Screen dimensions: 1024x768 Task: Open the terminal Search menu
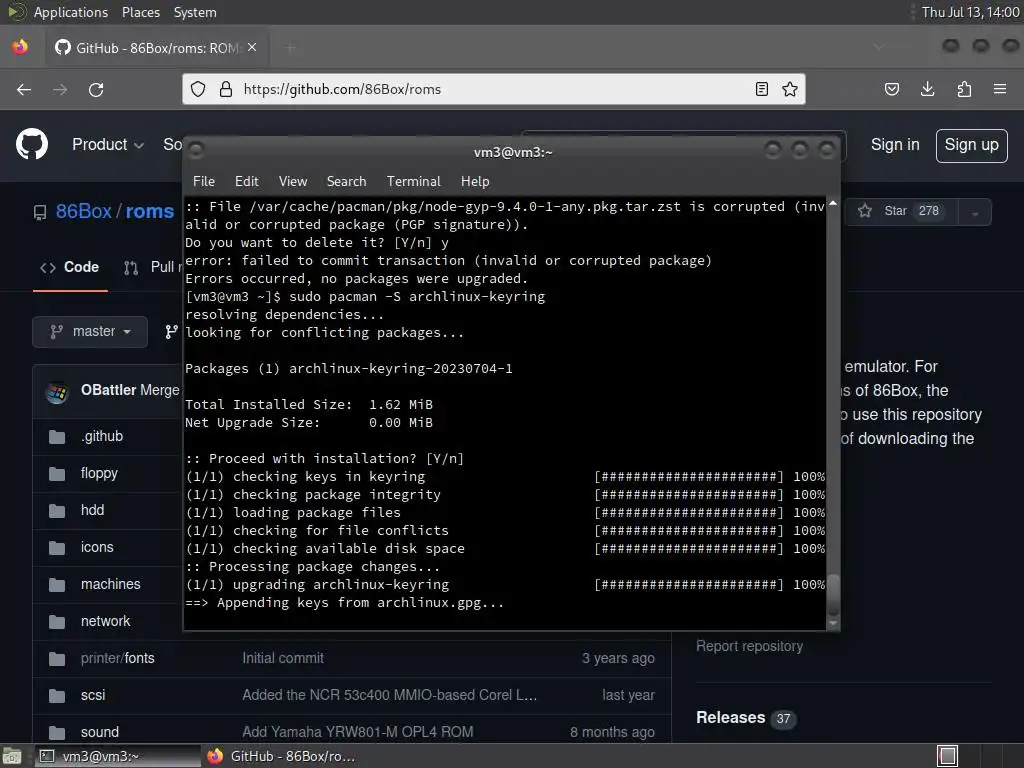pos(346,181)
